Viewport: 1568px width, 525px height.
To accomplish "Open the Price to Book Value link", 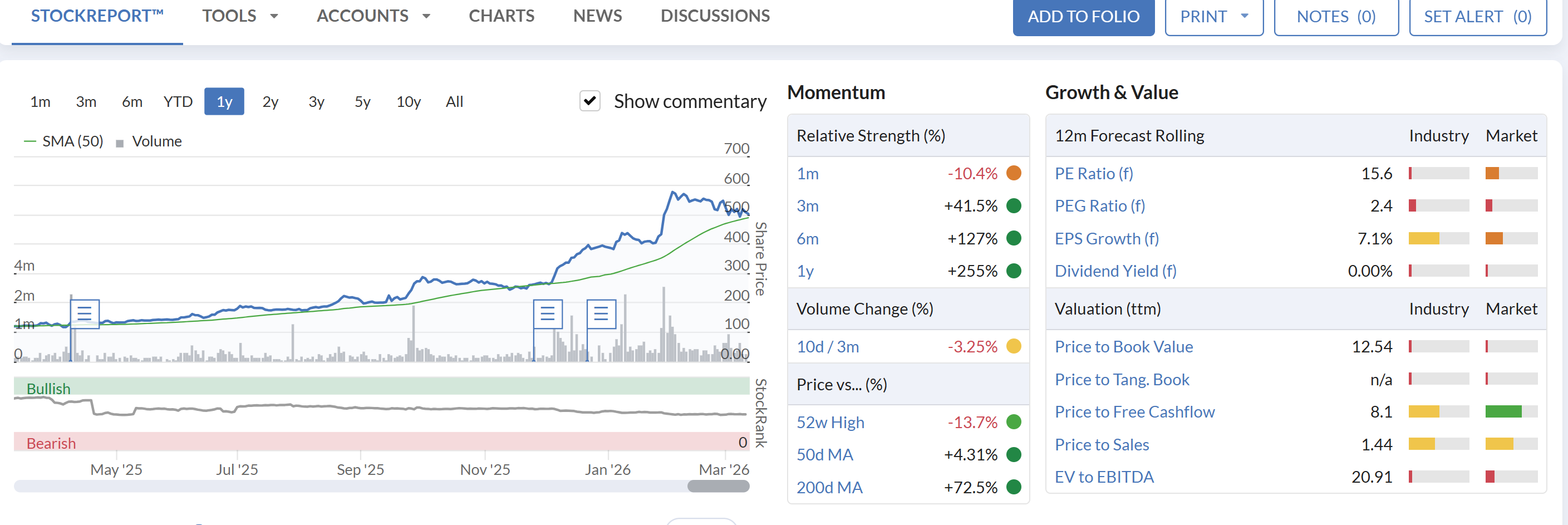I will click(x=1124, y=346).
